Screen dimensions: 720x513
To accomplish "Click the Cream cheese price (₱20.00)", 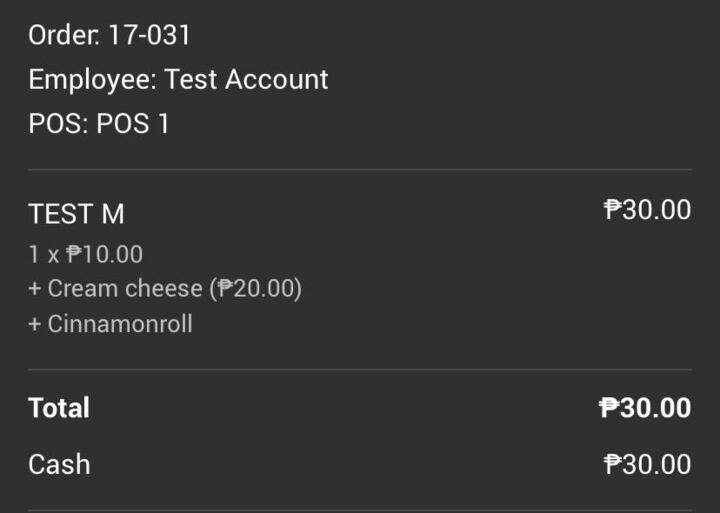I will pyautogui.click(x=256, y=289).
